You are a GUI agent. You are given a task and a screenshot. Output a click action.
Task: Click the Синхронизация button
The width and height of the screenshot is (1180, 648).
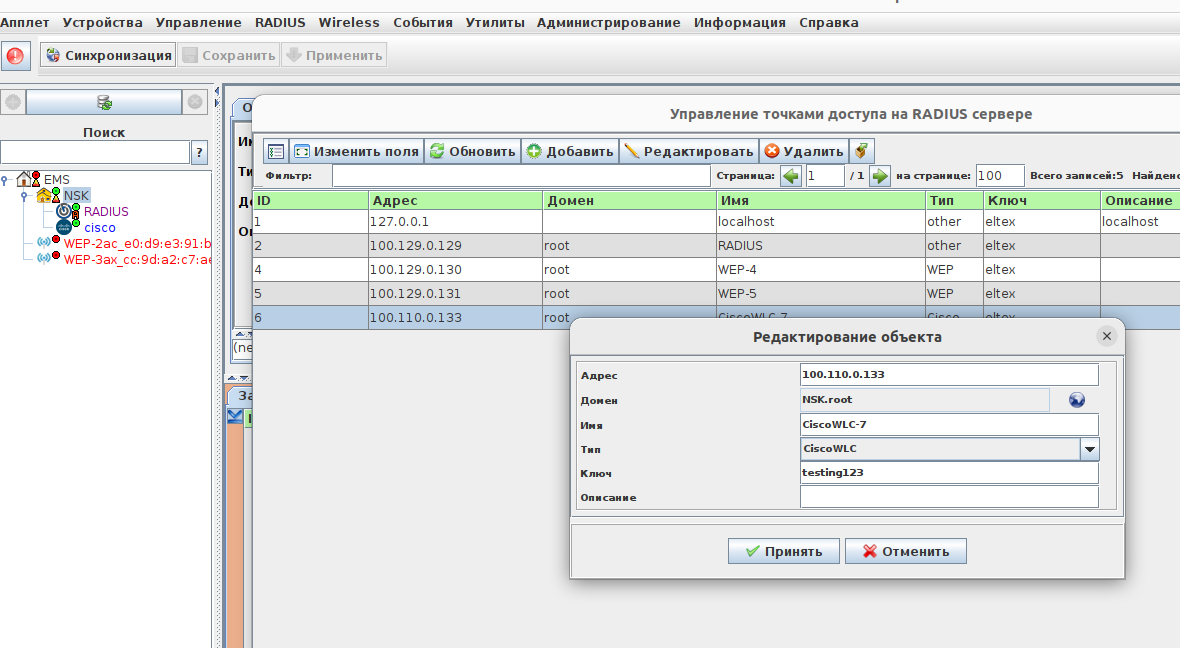pyautogui.click(x=108, y=55)
